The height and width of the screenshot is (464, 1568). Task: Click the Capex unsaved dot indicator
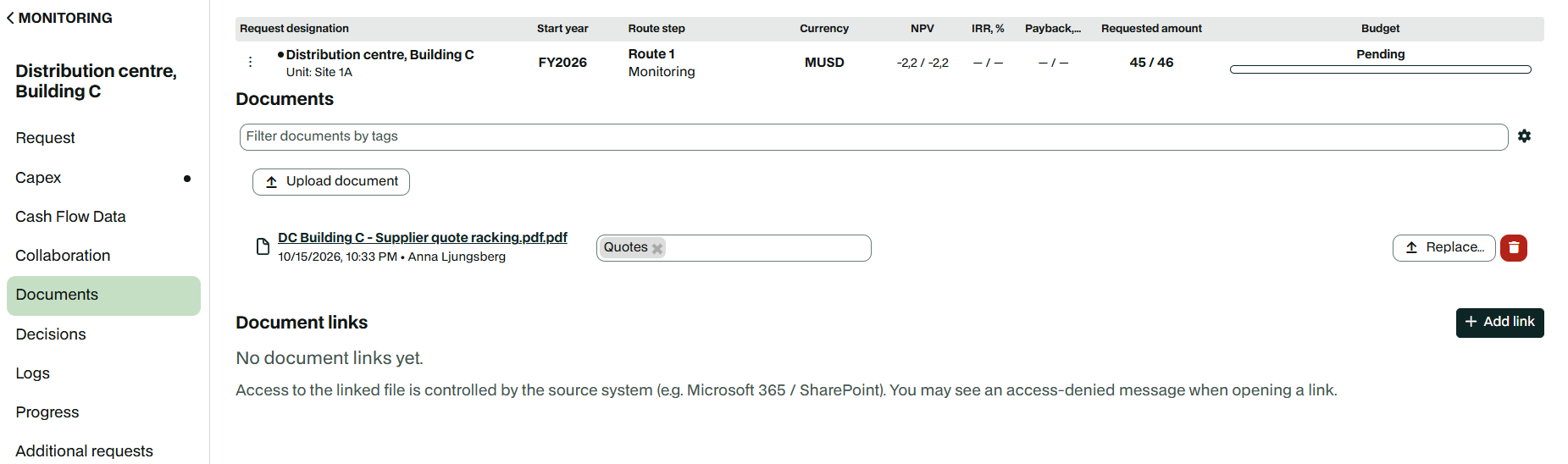187,179
